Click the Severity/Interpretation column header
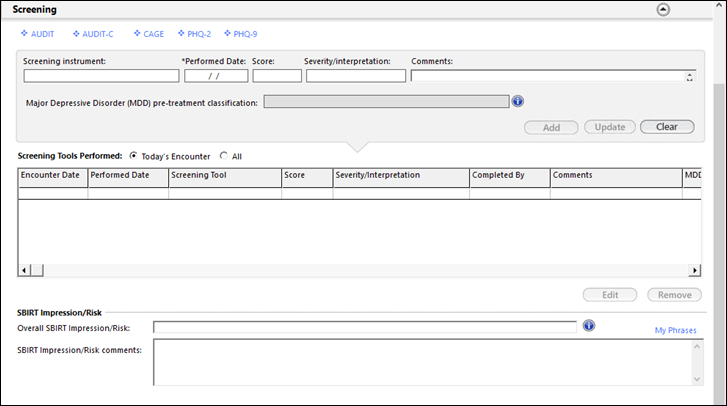 (x=401, y=178)
